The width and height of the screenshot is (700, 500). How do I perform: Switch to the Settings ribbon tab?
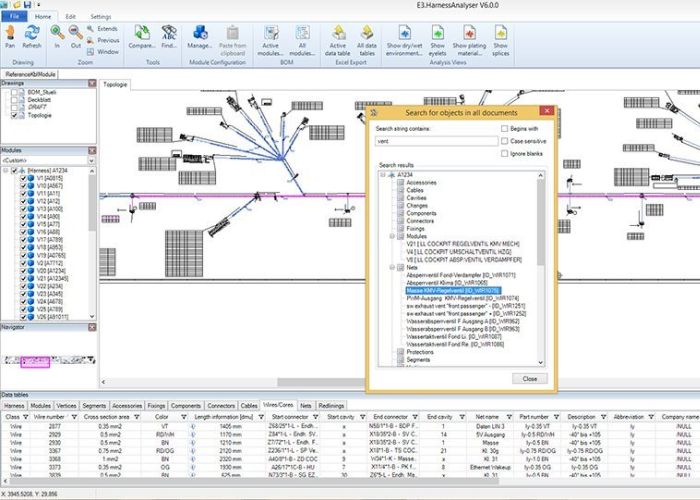(x=101, y=17)
